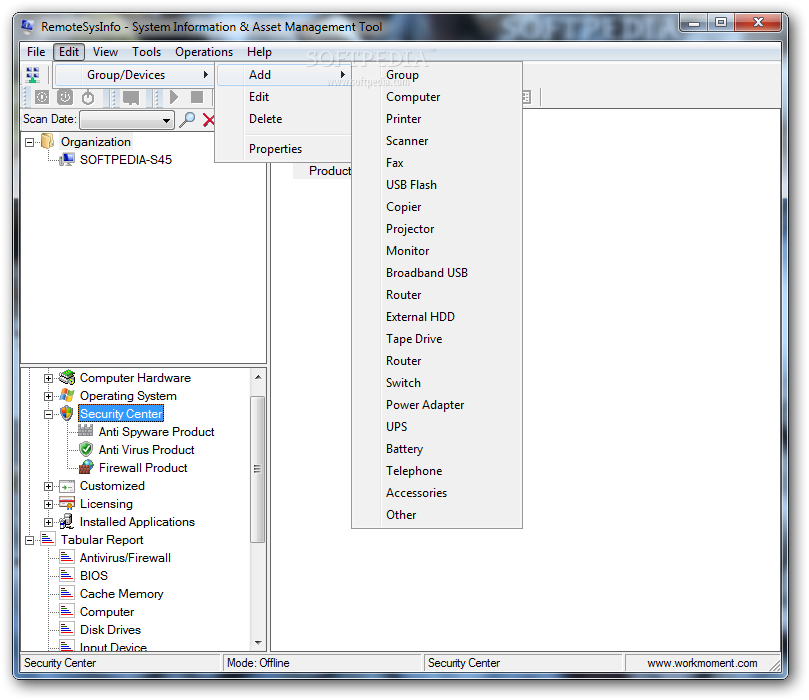Click the Anti Spyware Product icon
Image resolution: width=809 pixels, height=700 pixels.
(x=86, y=431)
